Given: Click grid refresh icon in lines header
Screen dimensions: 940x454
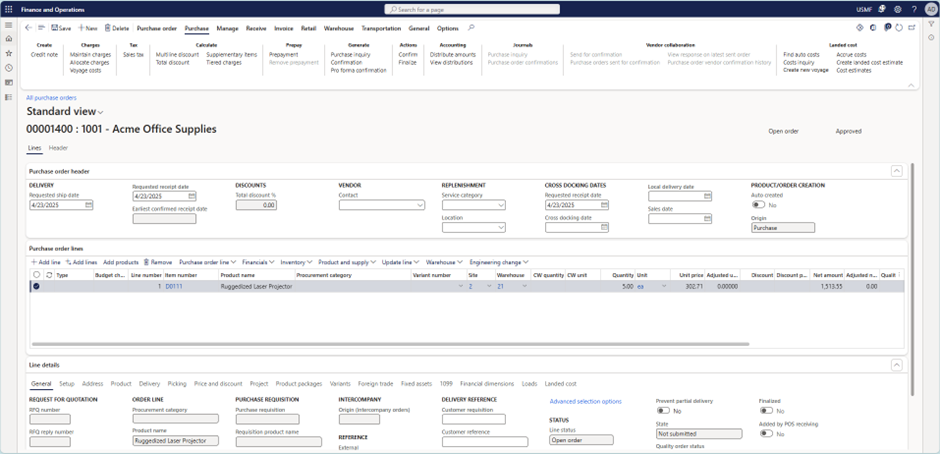Looking at the screenshot, I should coord(49,275).
